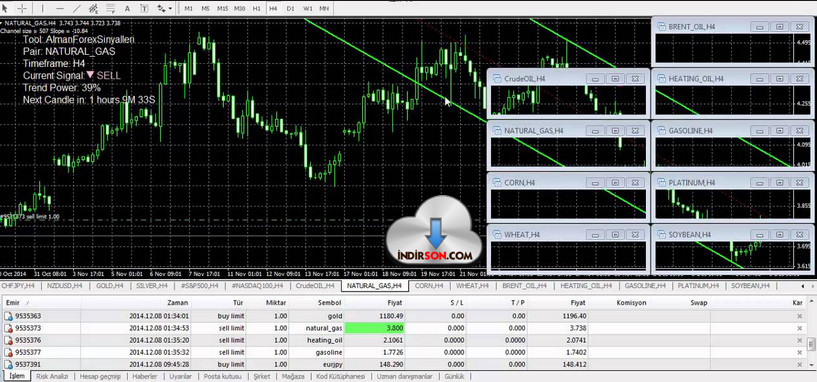Delete the natural_gas sell limit order

point(800,328)
